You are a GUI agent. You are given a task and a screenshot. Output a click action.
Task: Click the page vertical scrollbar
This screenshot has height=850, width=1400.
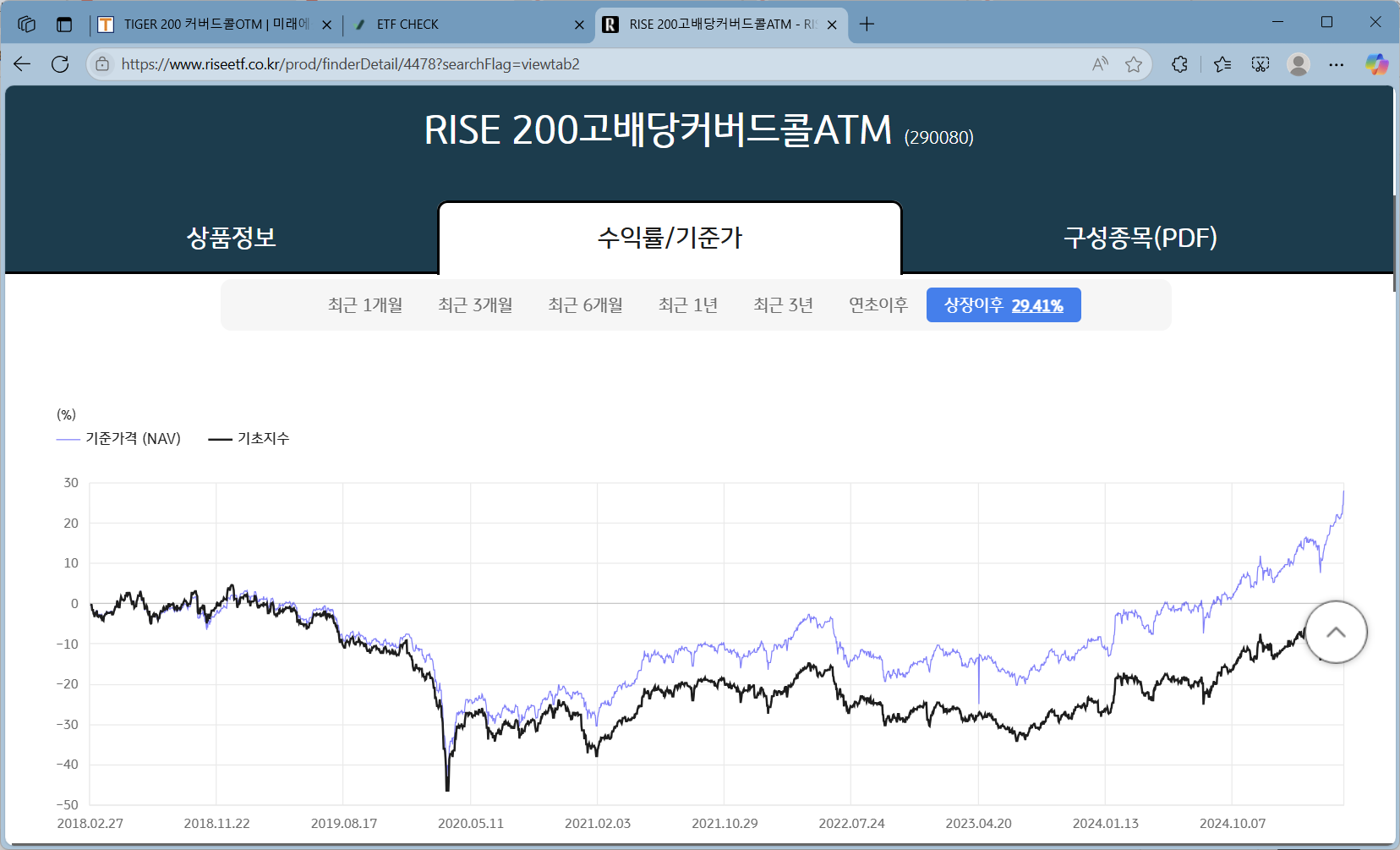point(1395,244)
